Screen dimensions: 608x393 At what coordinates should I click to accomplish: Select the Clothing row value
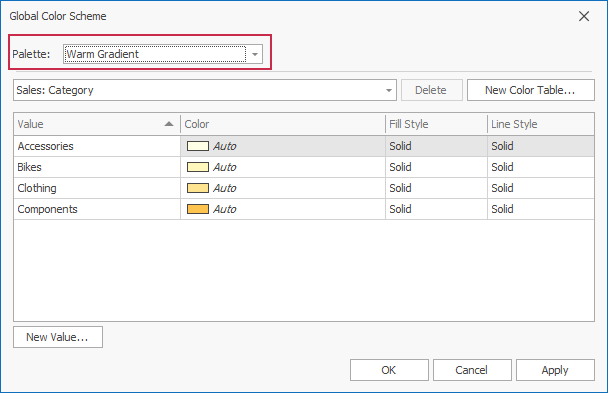[97, 188]
